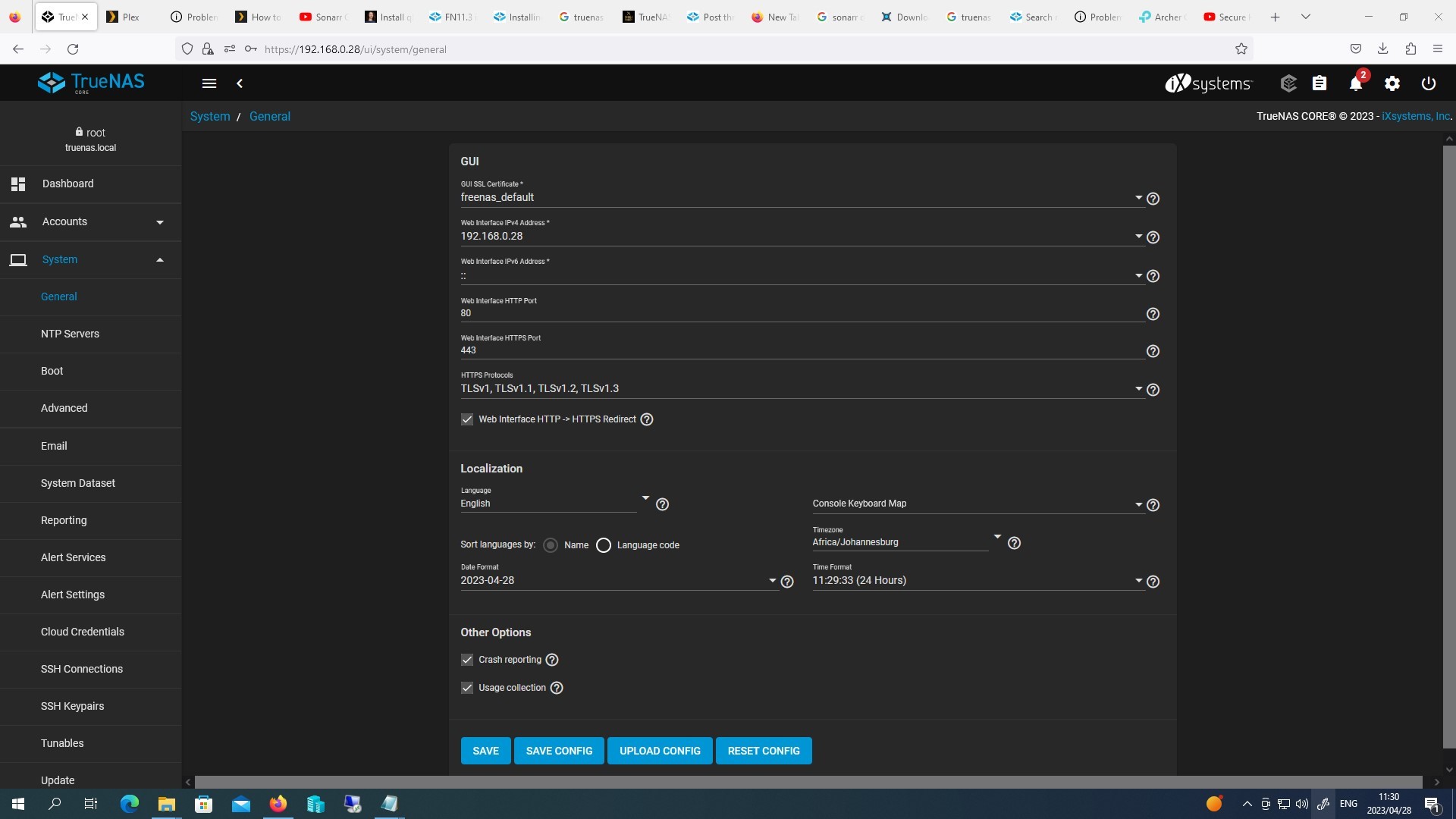Open Boot in the sidebar

(91, 371)
